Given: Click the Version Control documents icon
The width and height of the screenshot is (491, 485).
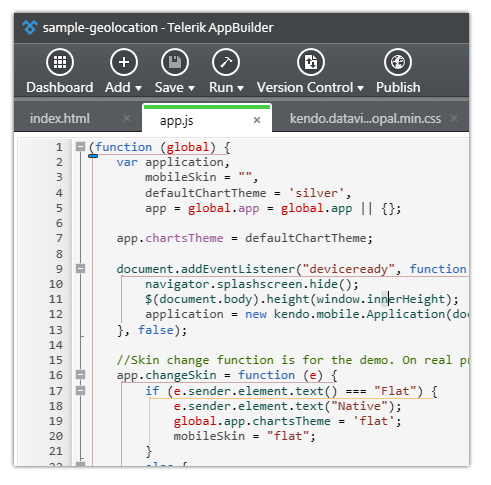Looking at the screenshot, I should [311, 62].
